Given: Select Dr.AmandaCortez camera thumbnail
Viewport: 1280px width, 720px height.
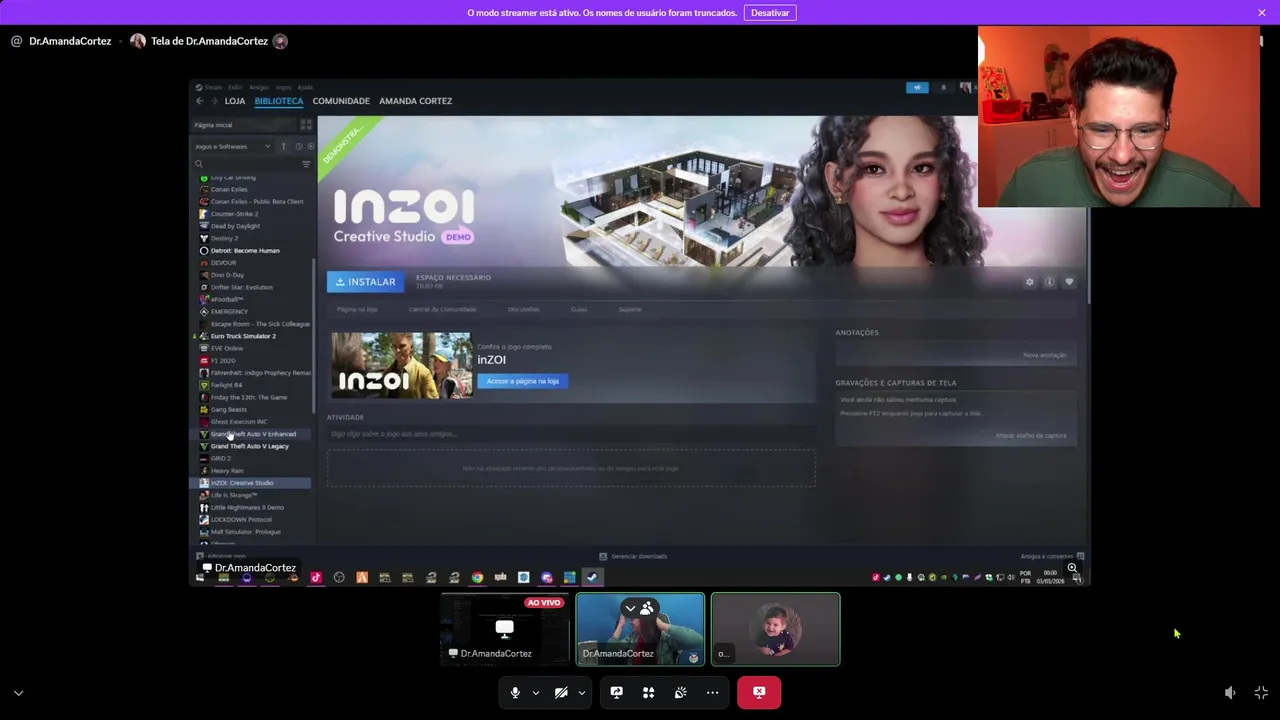Looking at the screenshot, I should 640,629.
